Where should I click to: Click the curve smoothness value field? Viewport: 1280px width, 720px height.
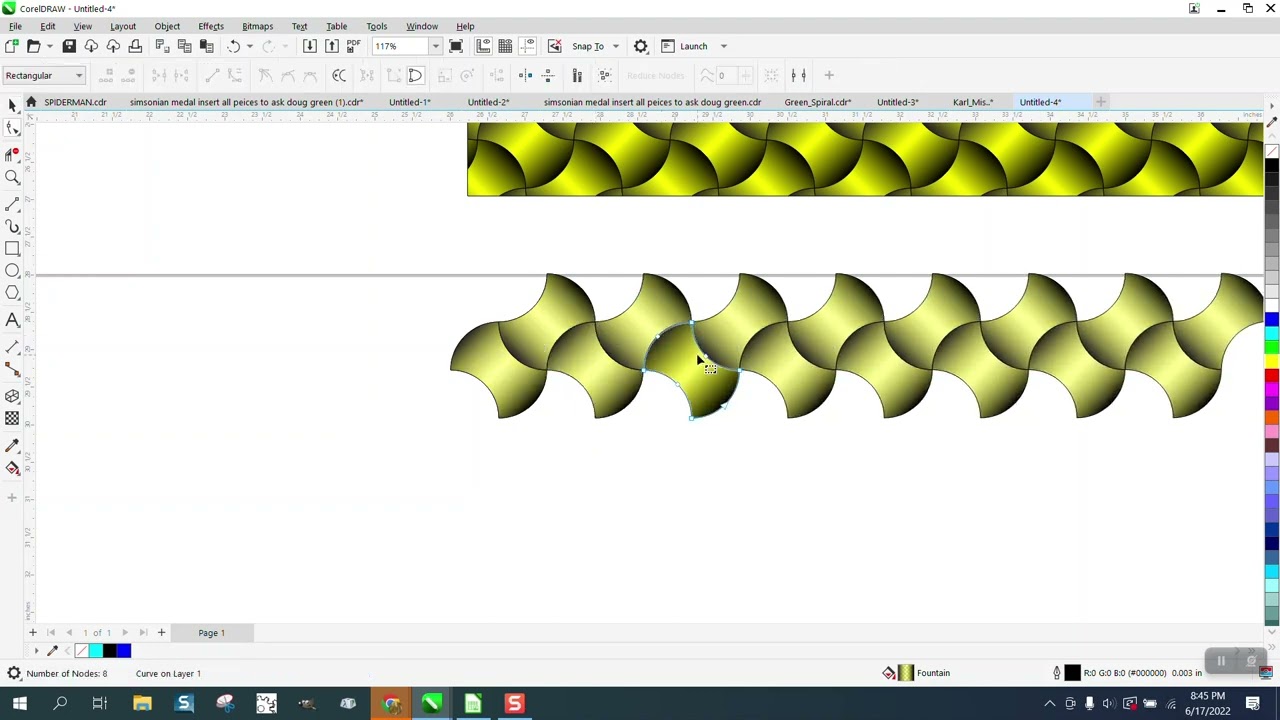[727, 75]
